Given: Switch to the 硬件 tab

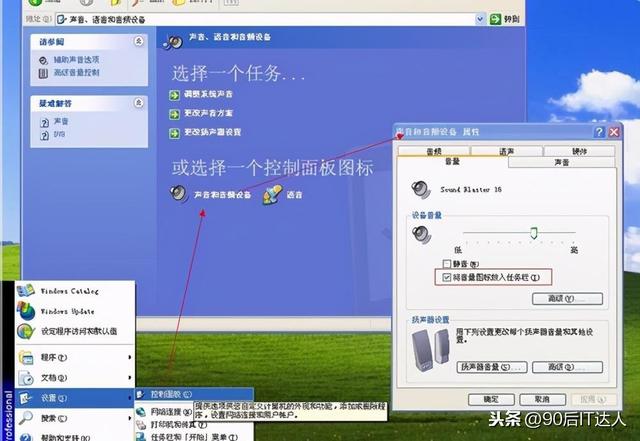Looking at the screenshot, I should pos(579,151).
